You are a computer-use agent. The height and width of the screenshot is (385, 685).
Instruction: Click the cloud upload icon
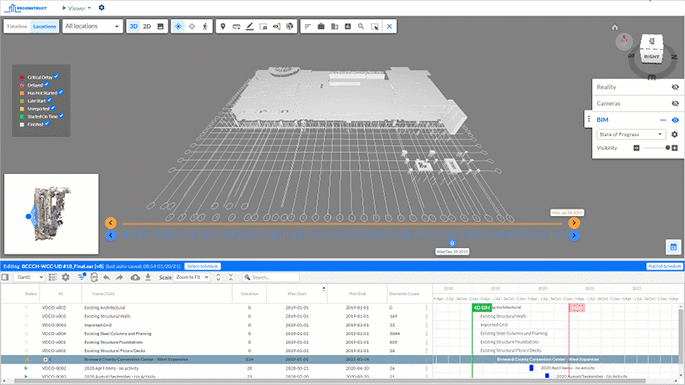click(135, 277)
